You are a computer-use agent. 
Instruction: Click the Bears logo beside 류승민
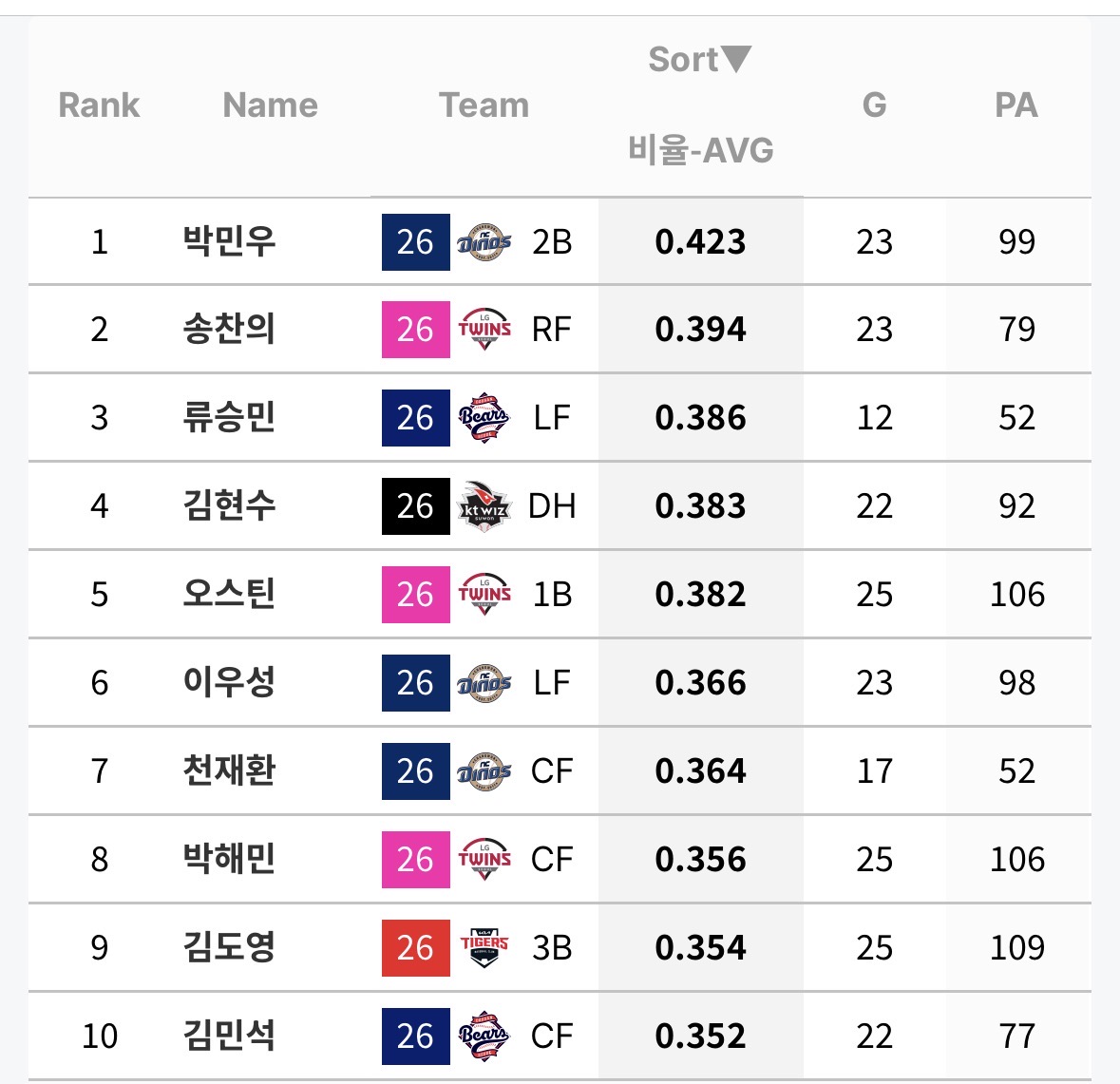(x=484, y=417)
